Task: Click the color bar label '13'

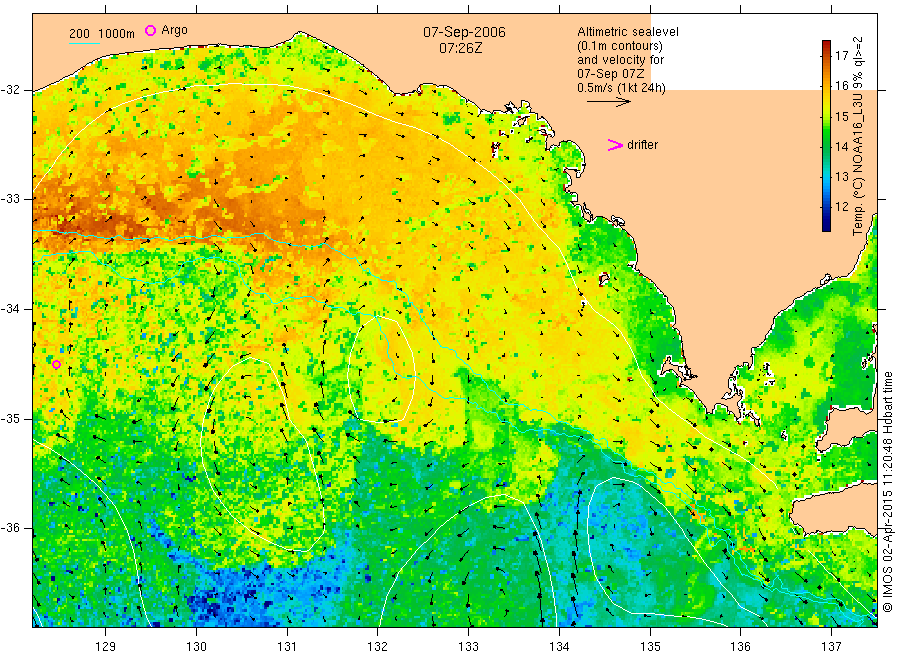Action: tap(841, 176)
